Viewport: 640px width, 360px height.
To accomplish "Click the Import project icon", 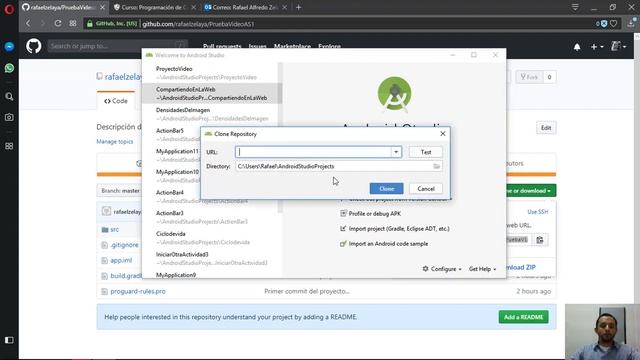I will (343, 229).
